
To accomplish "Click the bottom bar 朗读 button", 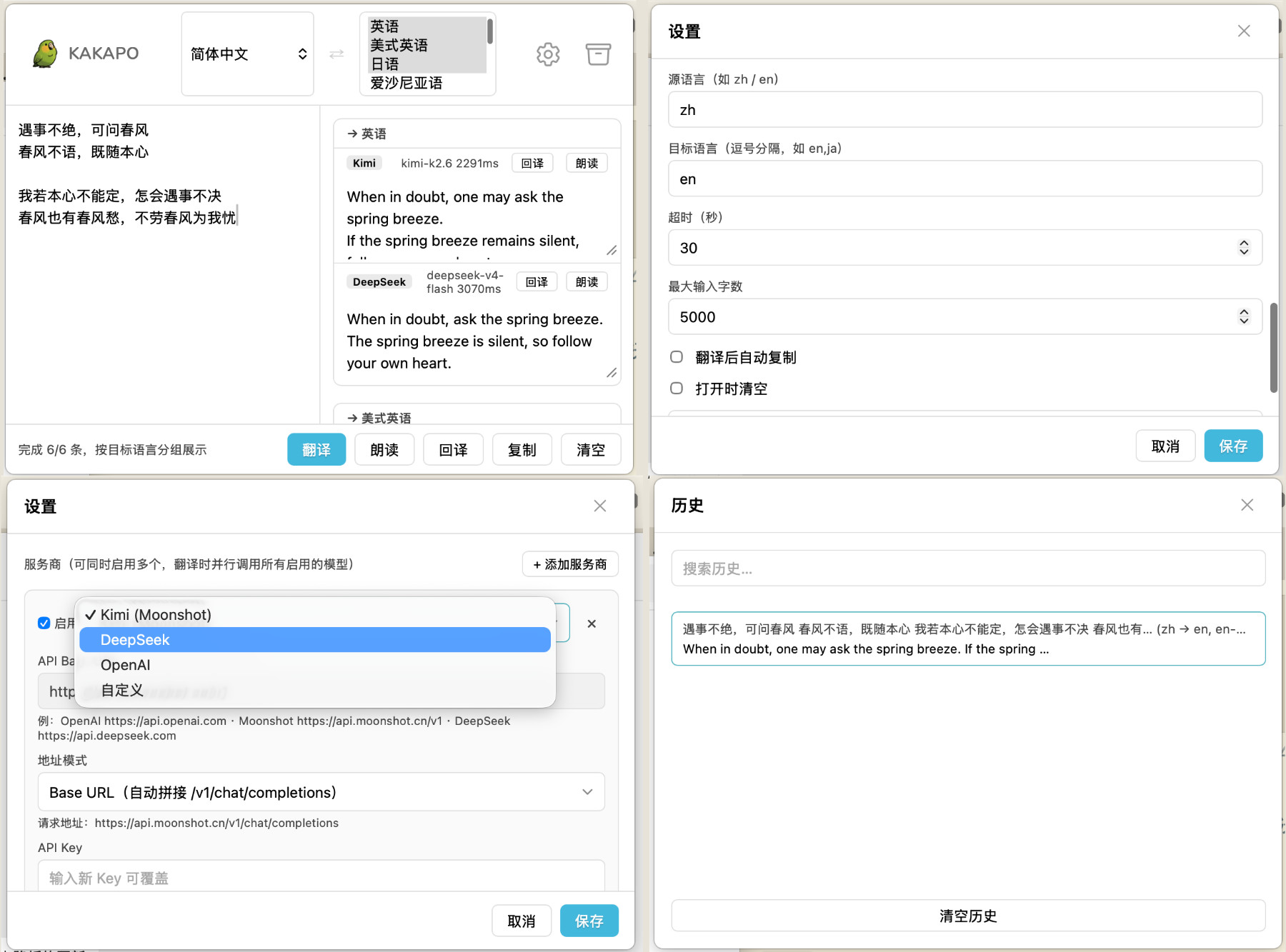I will (x=384, y=450).
